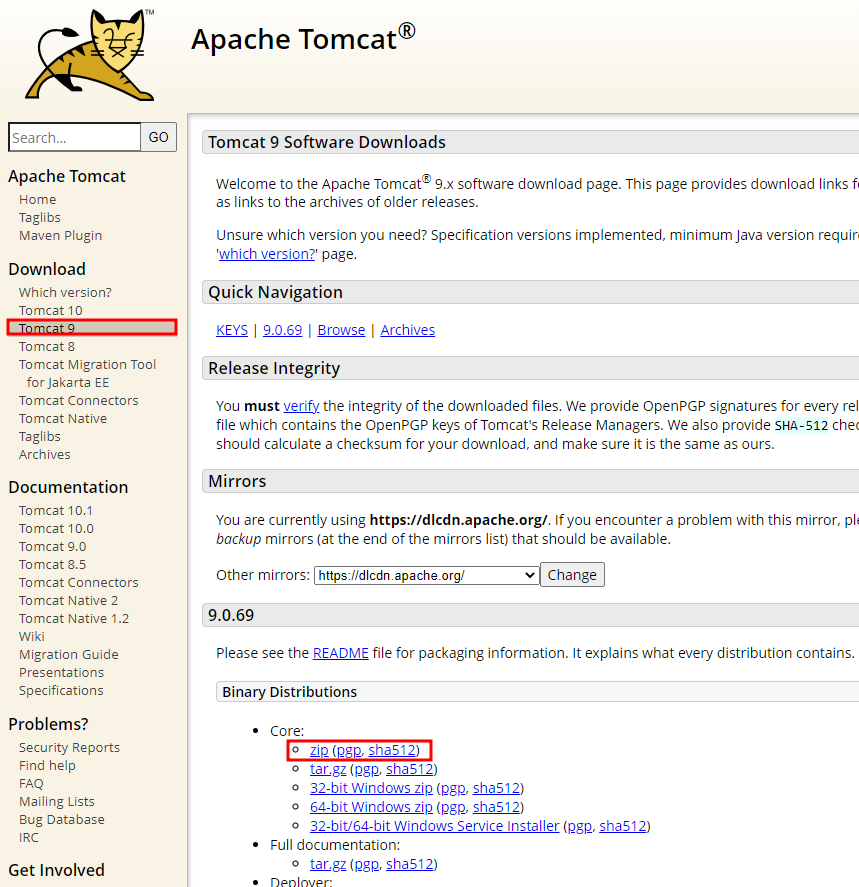Screen dimensions: 859x887
Task: Open sha512 checksum for Core zip
Action: (392, 750)
